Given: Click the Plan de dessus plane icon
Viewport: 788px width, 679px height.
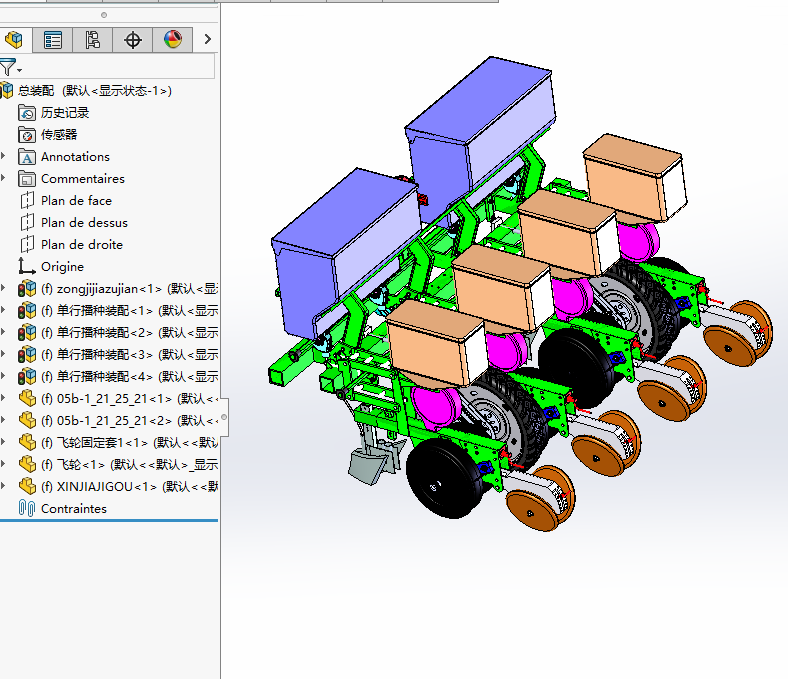Looking at the screenshot, I should coord(27,223).
